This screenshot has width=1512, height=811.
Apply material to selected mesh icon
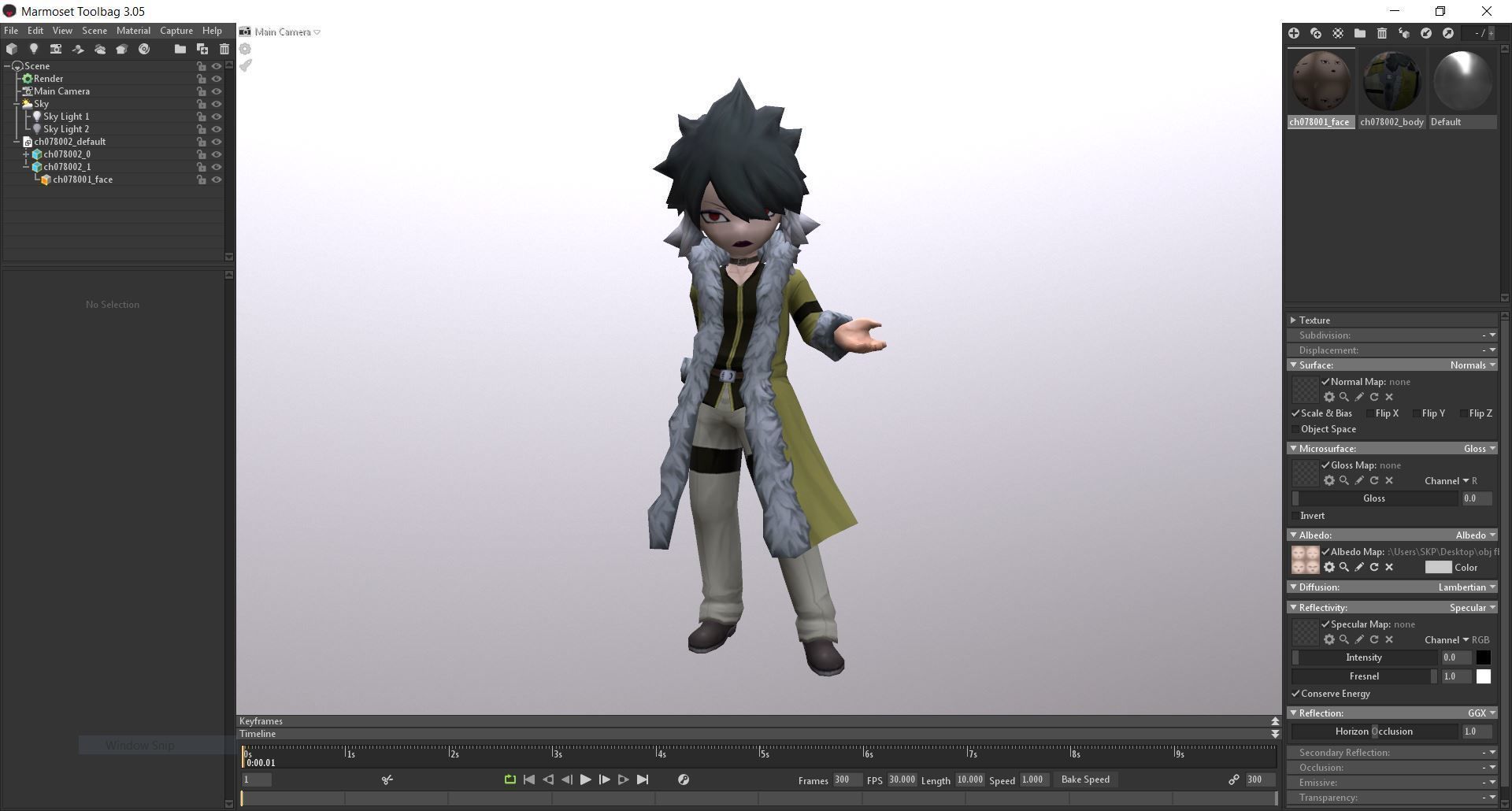pos(1404,33)
